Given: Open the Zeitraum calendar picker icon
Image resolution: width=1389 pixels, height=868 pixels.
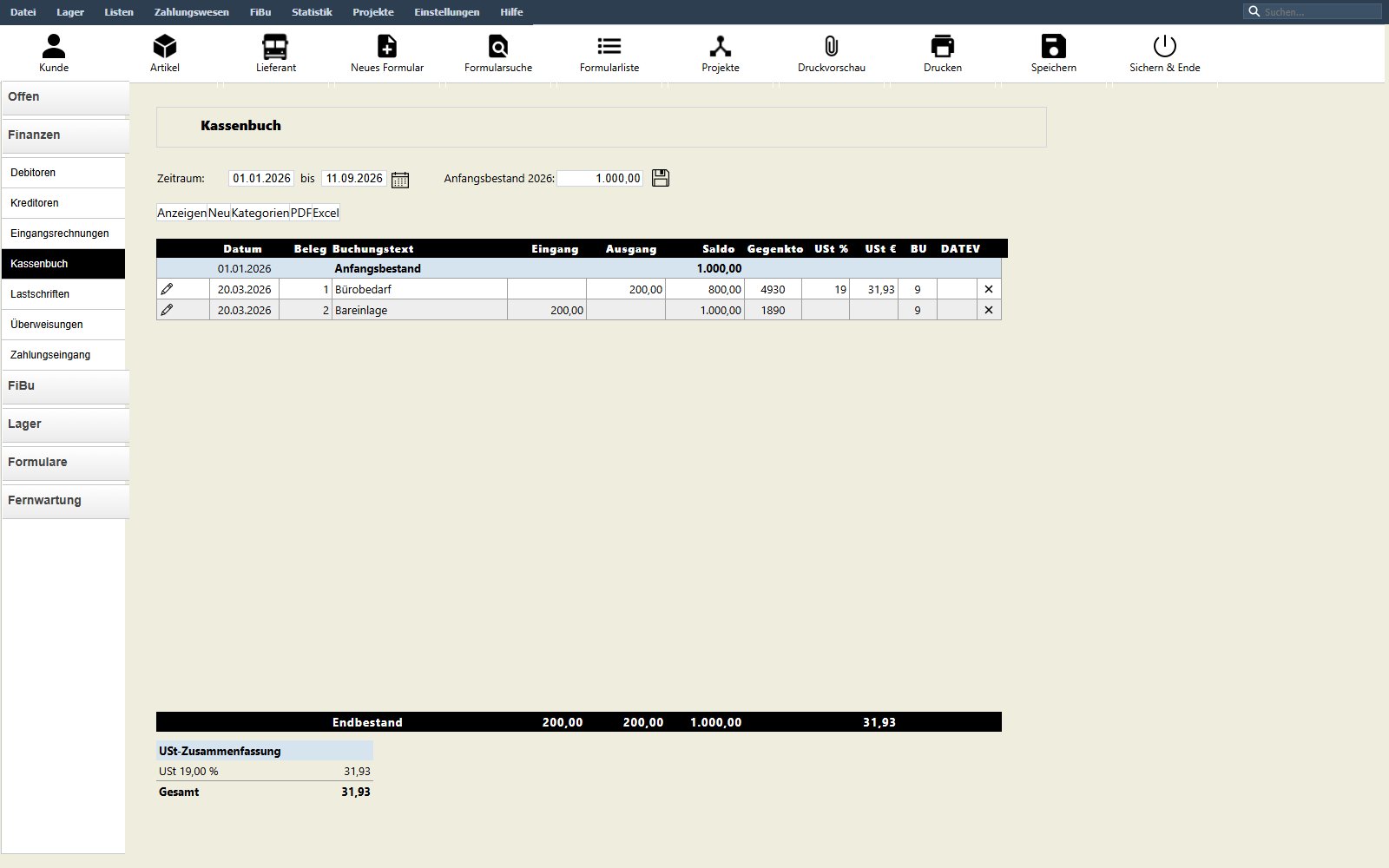Looking at the screenshot, I should 400,179.
